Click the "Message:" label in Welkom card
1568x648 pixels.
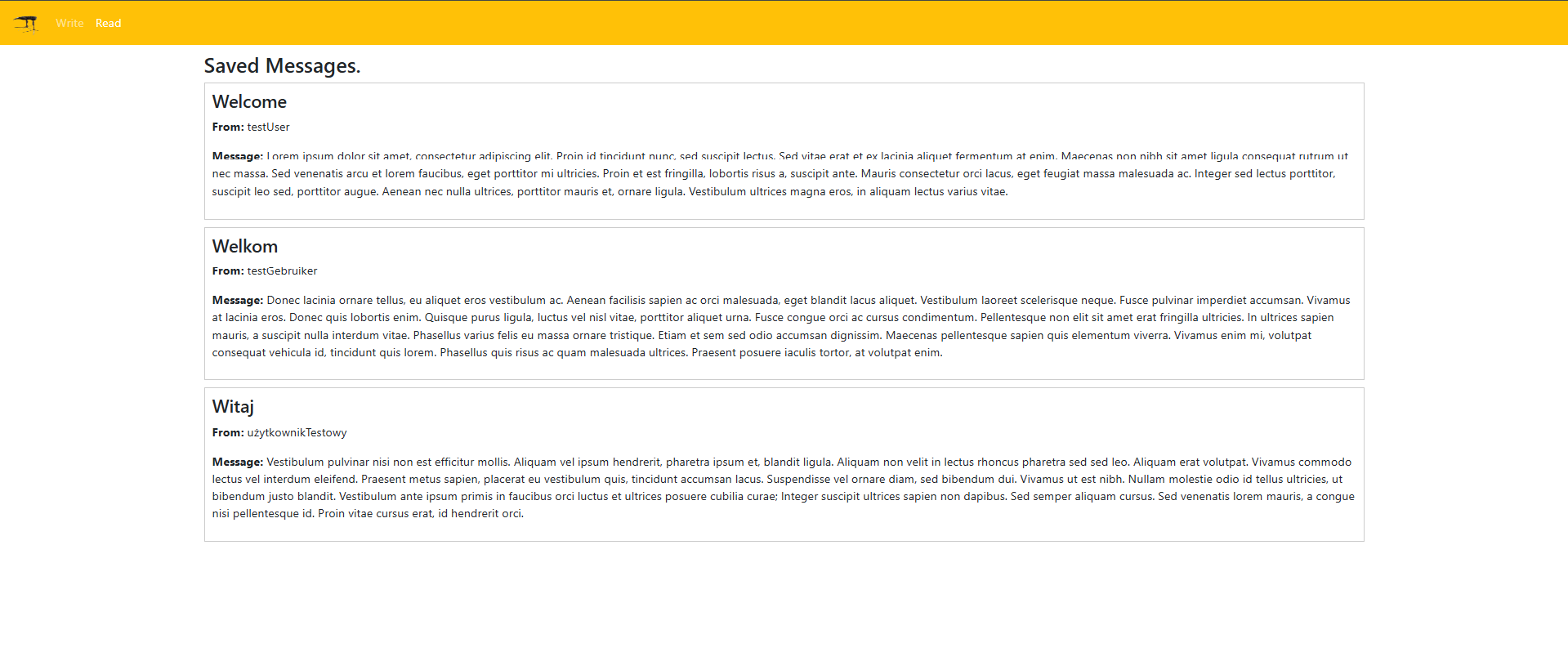[x=237, y=300]
